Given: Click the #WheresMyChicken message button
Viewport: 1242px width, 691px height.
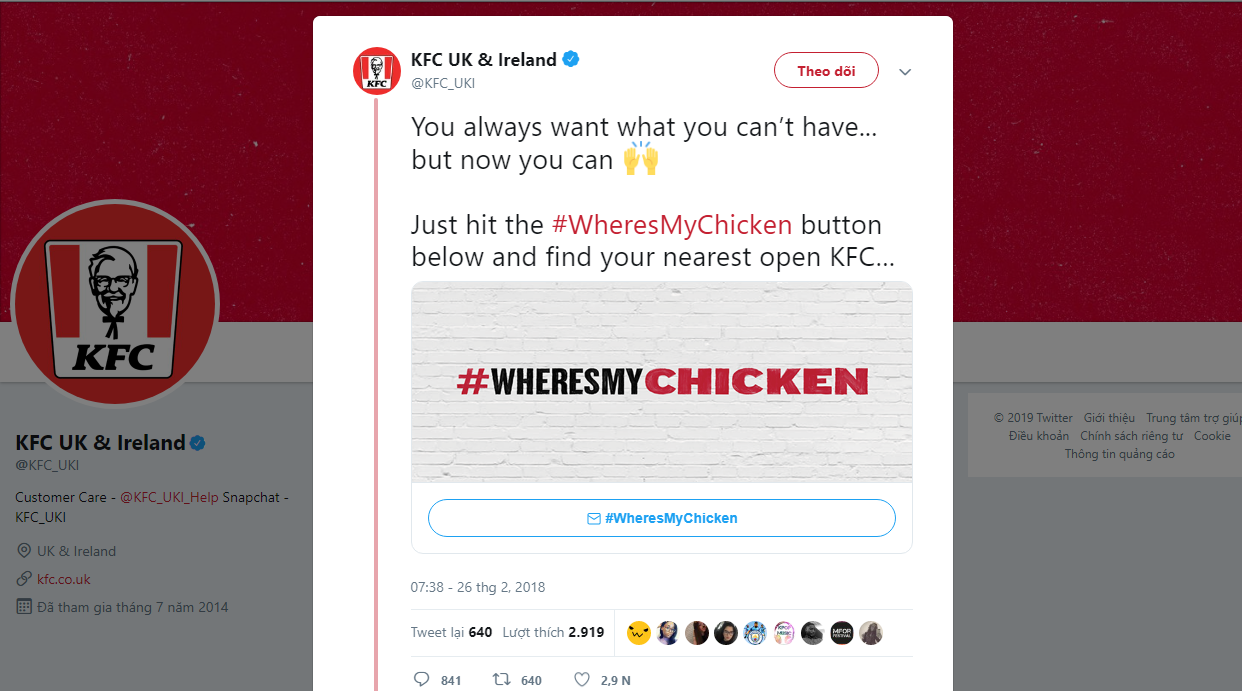Looking at the screenshot, I should (661, 518).
